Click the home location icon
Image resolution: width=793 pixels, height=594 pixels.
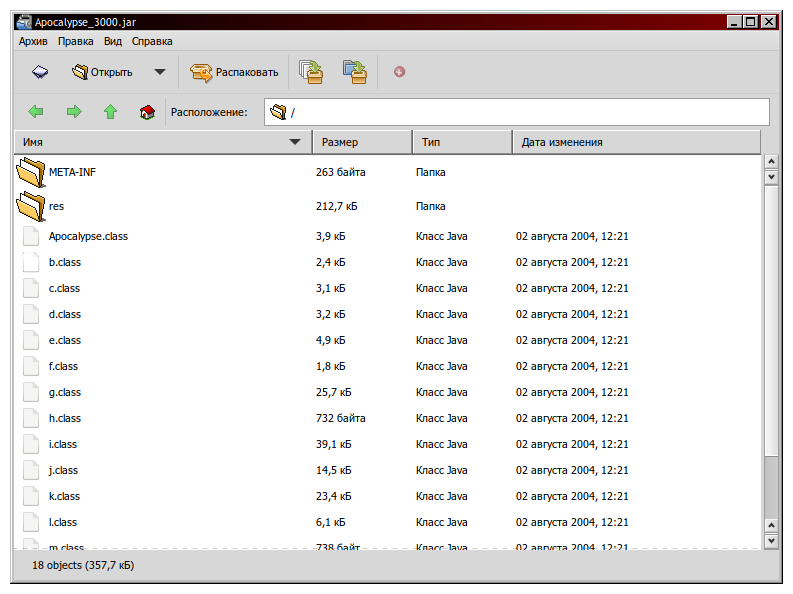147,112
